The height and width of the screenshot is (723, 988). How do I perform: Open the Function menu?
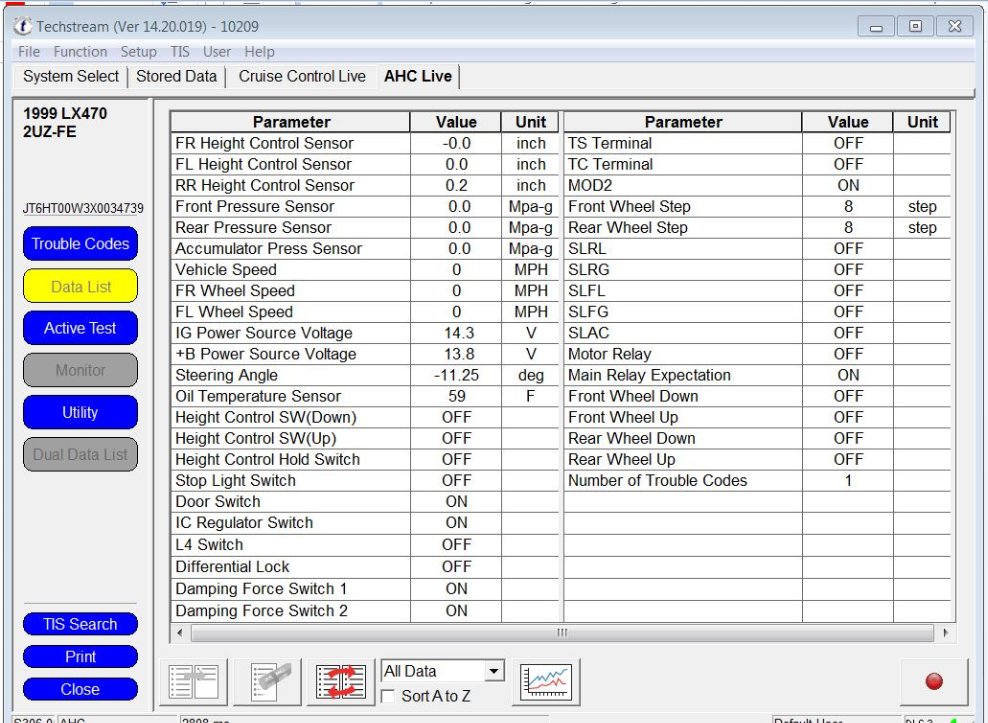tap(80, 52)
